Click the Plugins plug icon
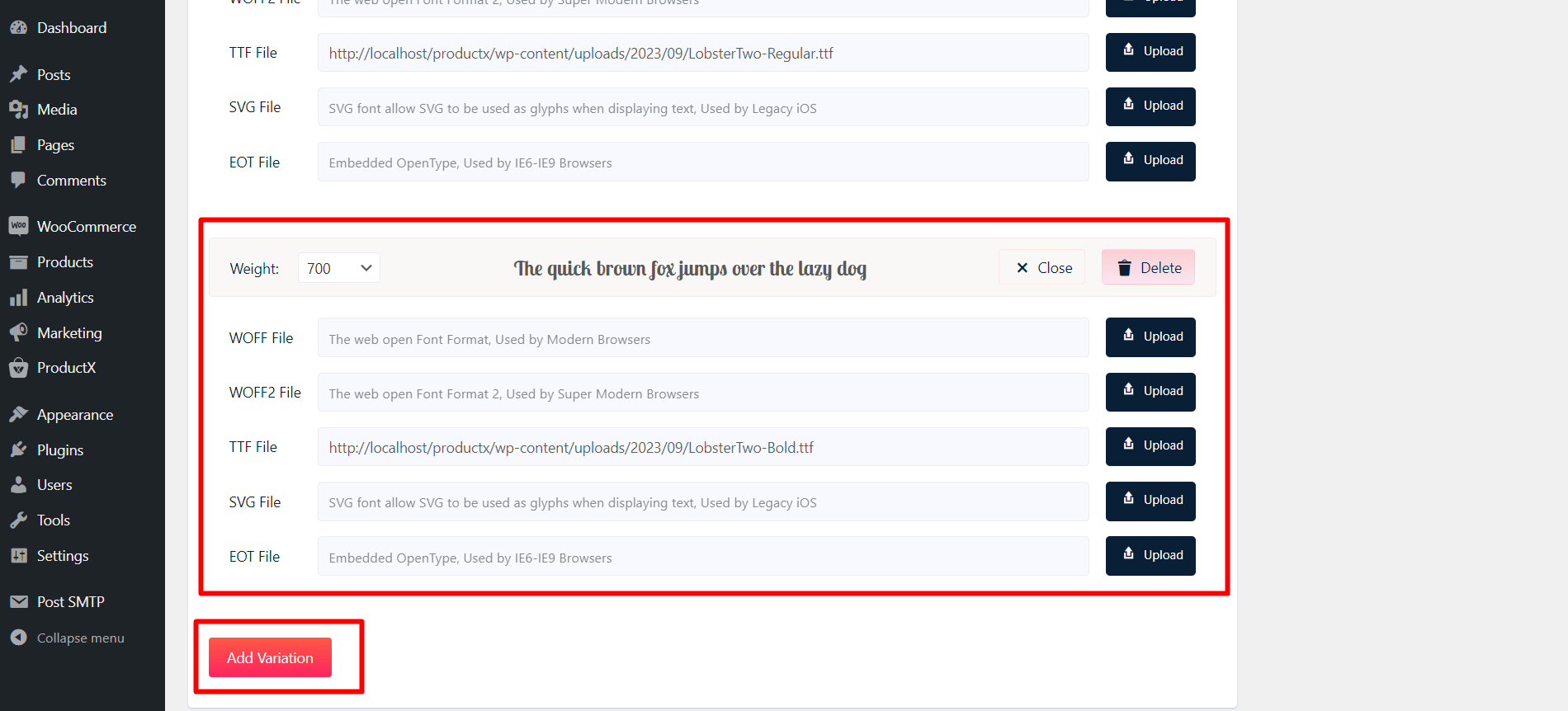The image size is (1568, 711). pos(18,450)
